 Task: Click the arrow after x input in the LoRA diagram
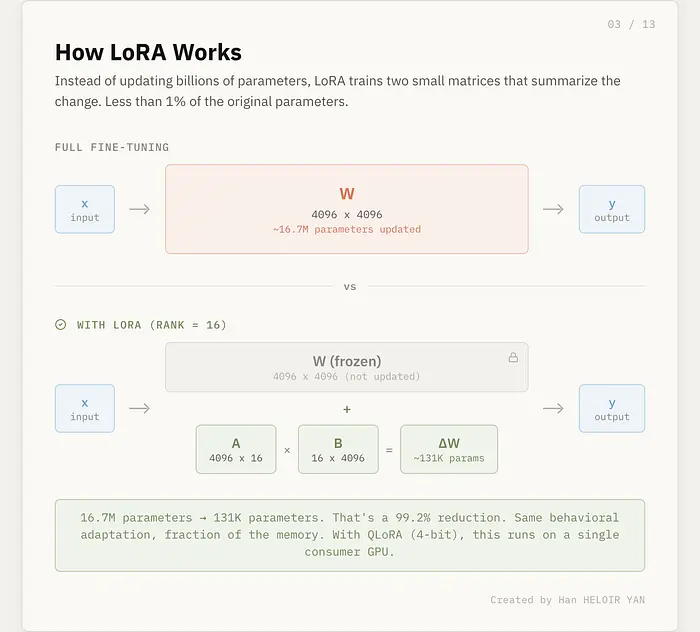pos(140,408)
